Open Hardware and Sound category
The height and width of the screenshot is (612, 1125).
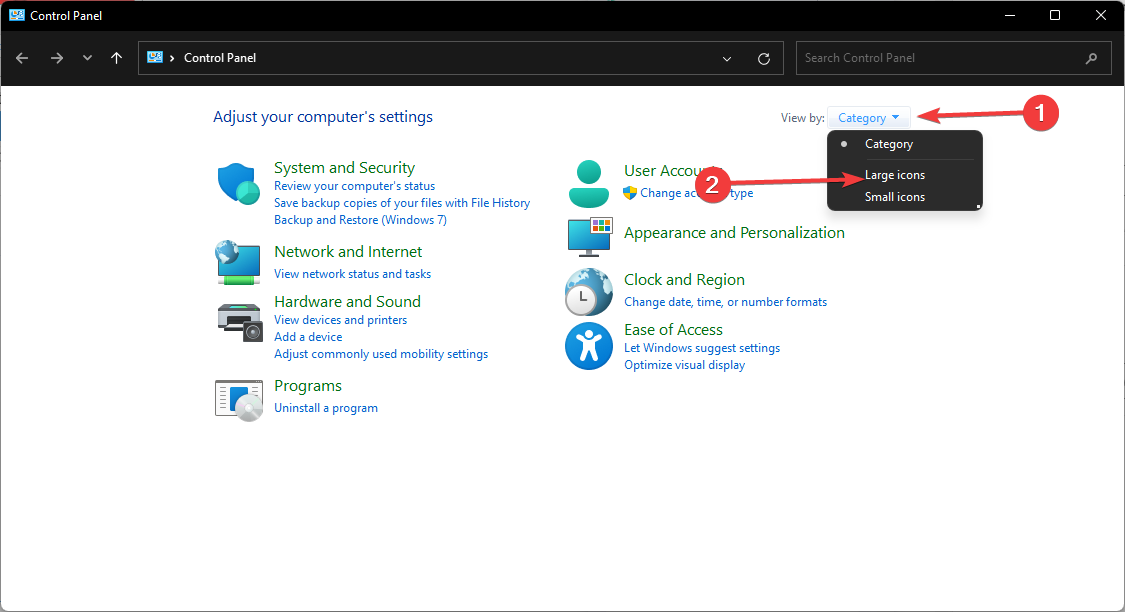pos(347,302)
